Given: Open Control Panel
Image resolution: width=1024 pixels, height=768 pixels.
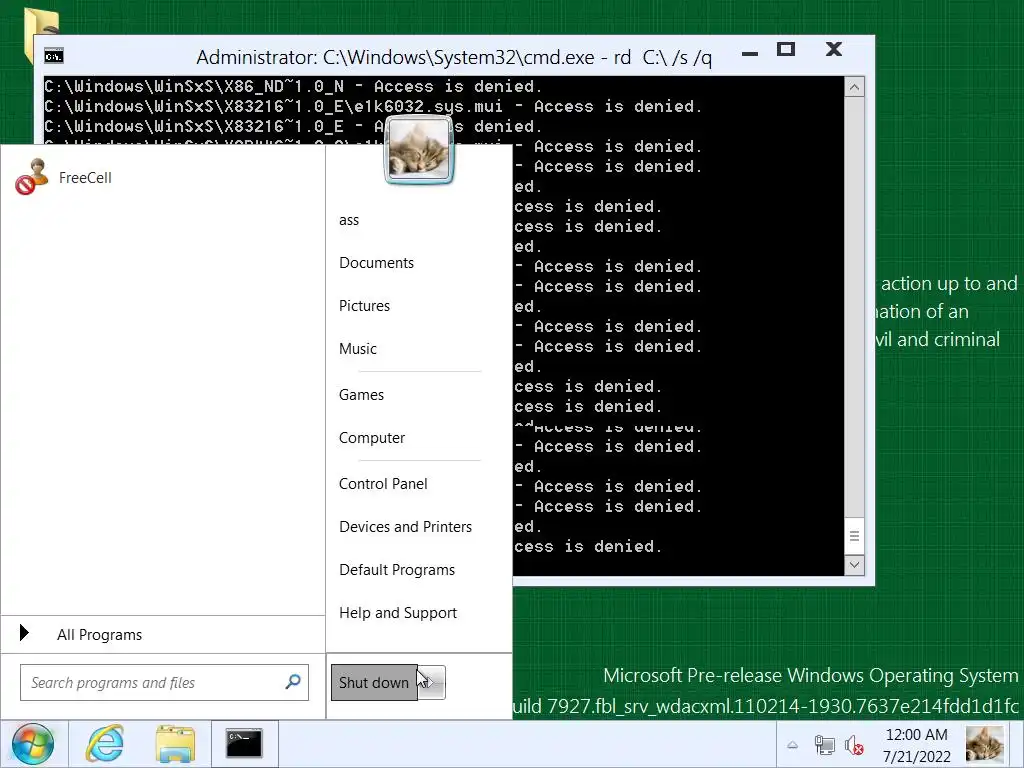Looking at the screenshot, I should (383, 484).
